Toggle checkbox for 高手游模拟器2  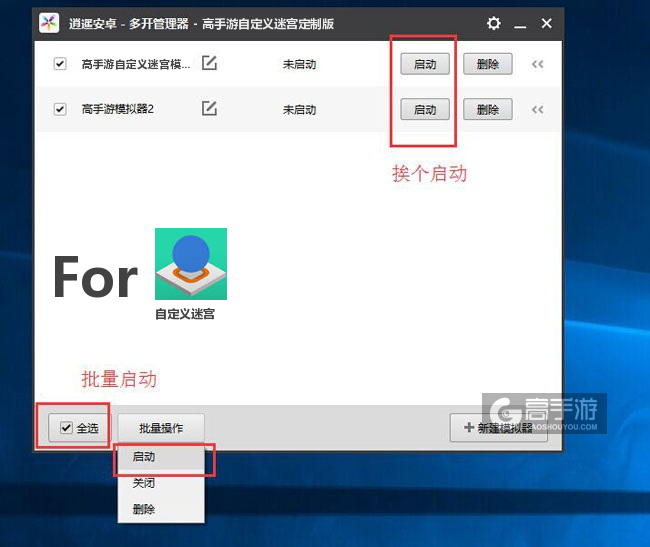[x=60, y=109]
